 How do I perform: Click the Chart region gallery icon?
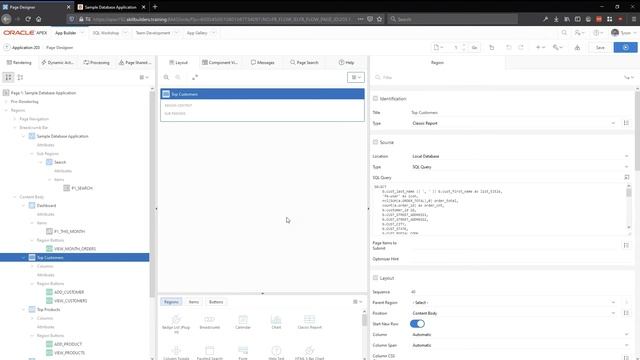(x=276, y=322)
